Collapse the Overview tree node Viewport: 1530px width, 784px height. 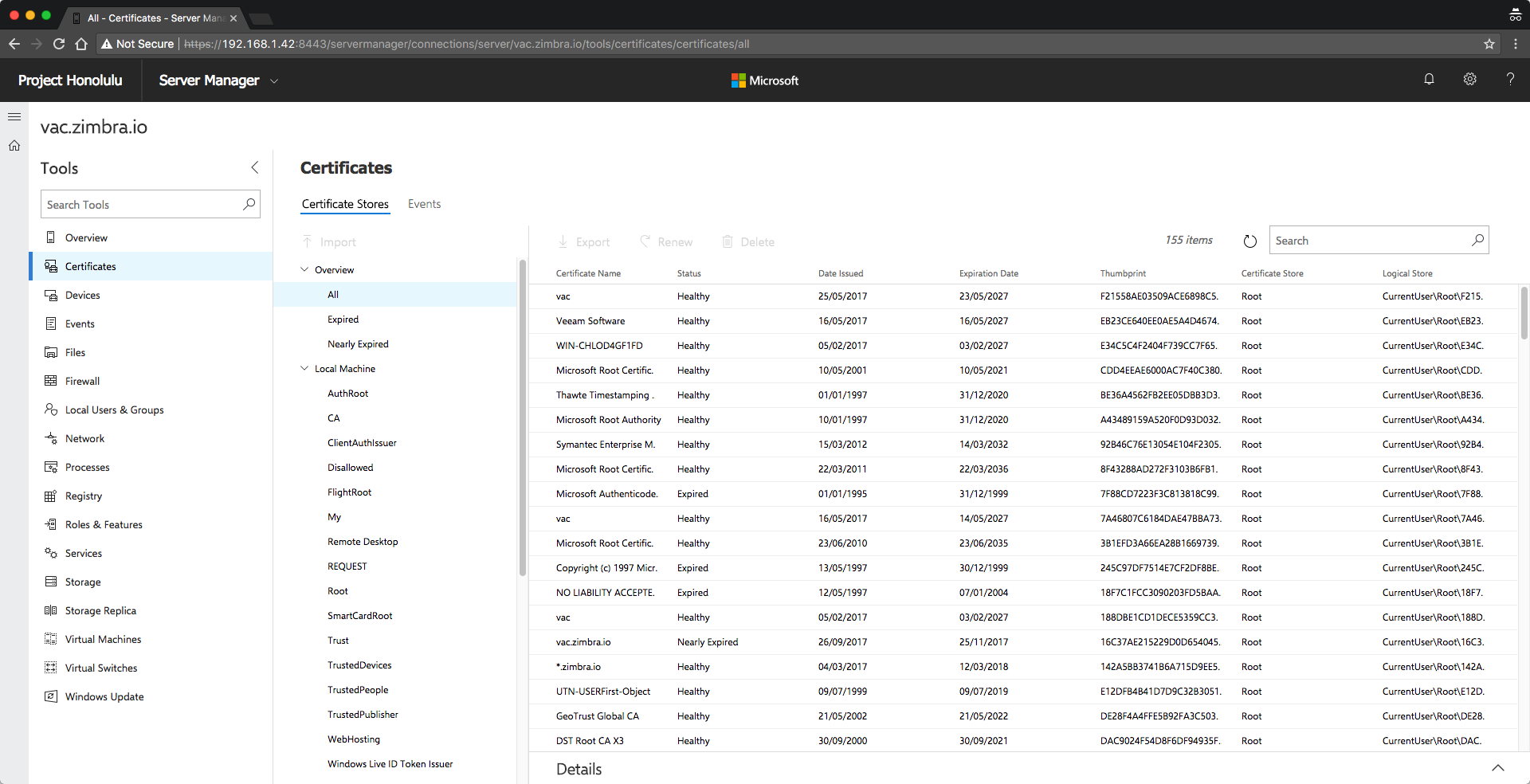click(304, 269)
